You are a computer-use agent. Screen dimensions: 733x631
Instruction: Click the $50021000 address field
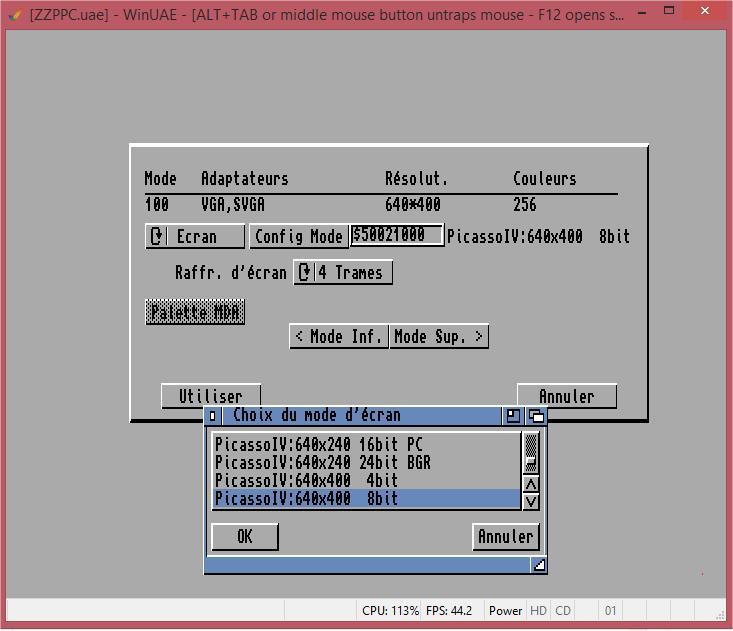coord(397,235)
